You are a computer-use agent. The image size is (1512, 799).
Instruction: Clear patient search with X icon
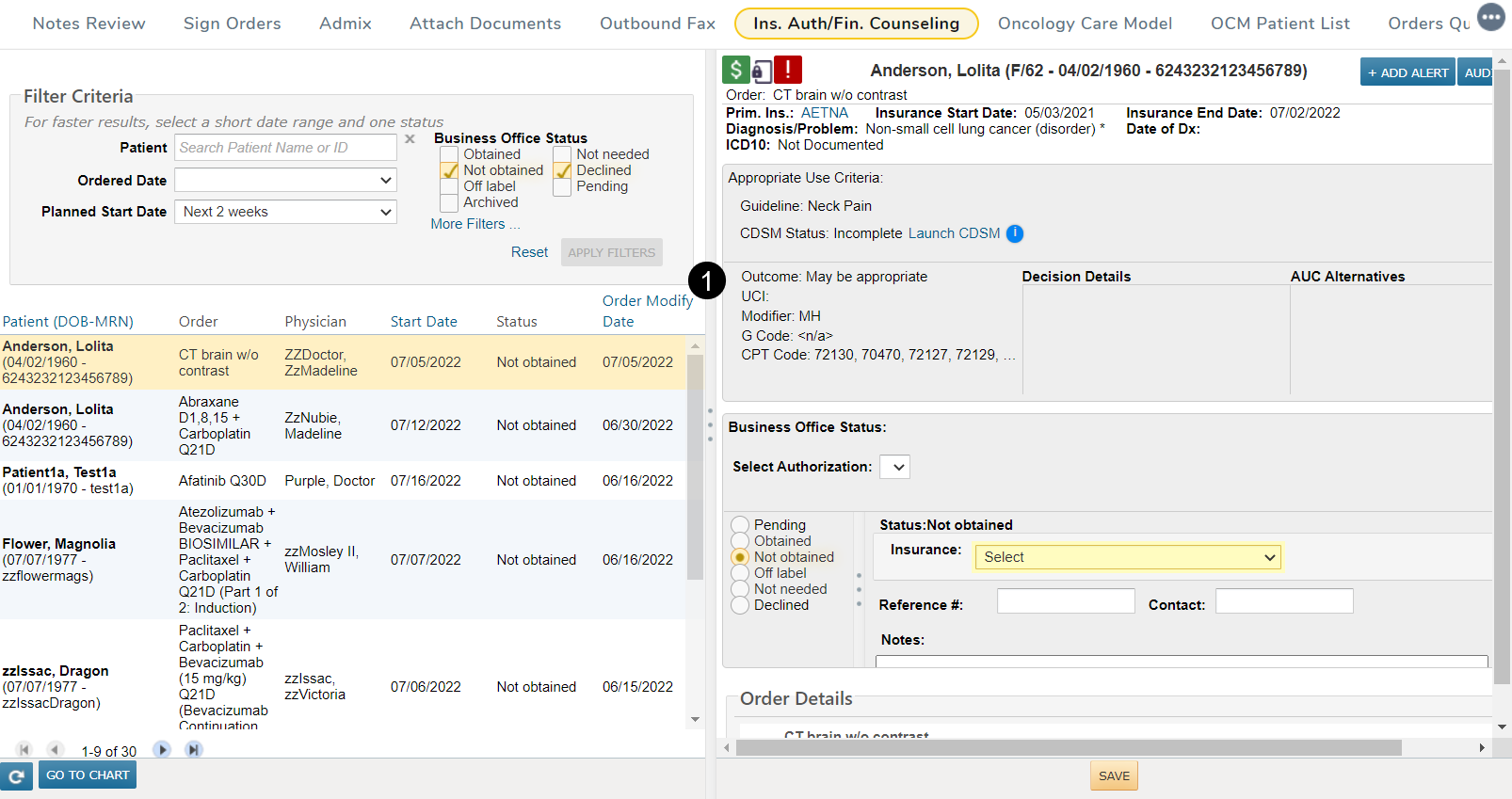click(410, 139)
